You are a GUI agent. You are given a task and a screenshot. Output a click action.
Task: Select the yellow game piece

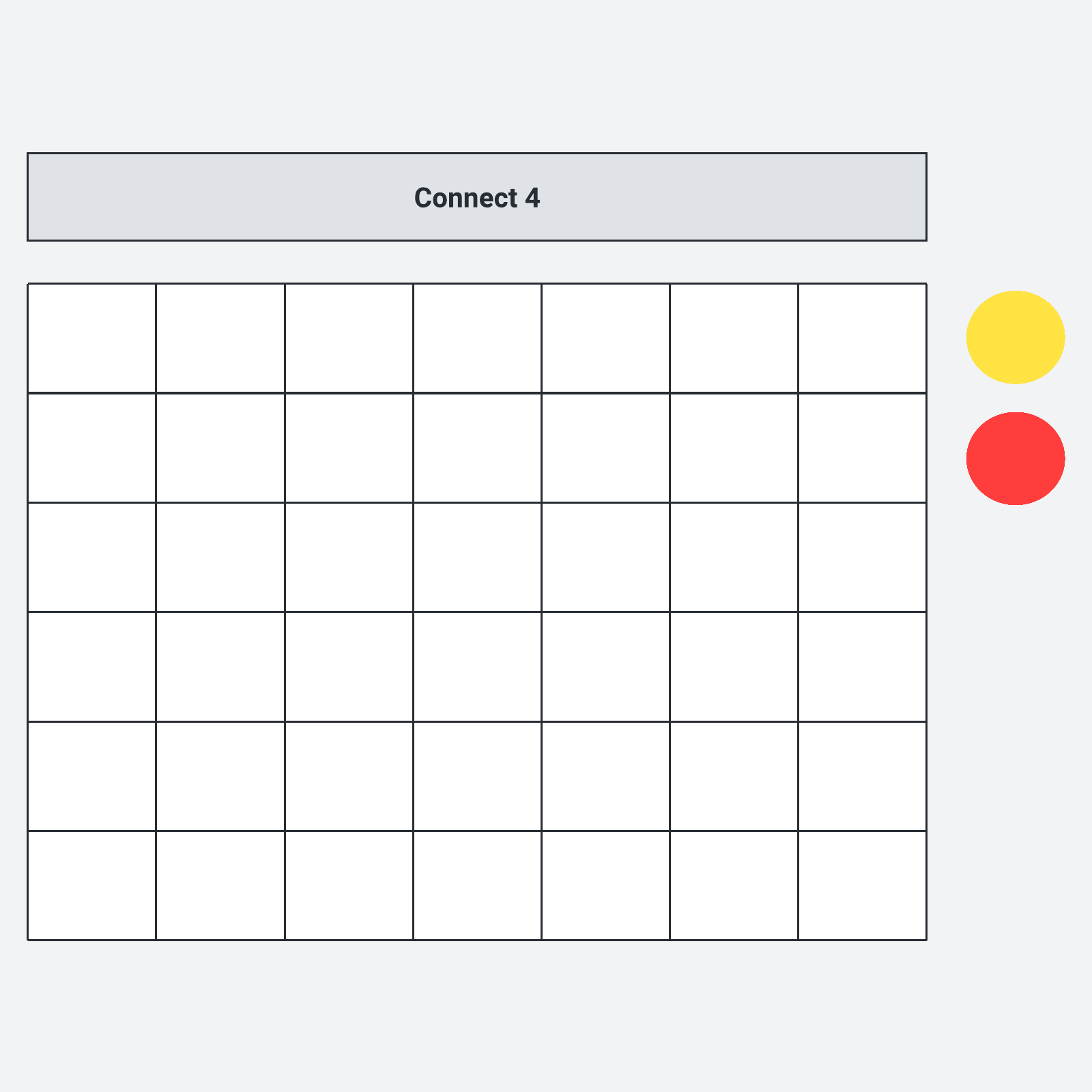1015,337
